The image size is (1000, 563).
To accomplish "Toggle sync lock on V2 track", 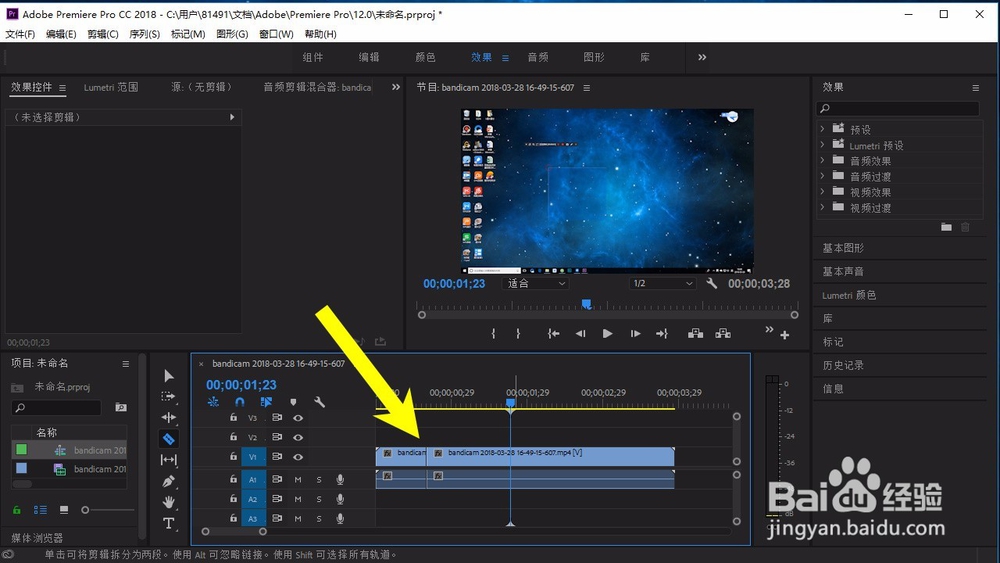I will pyautogui.click(x=277, y=437).
